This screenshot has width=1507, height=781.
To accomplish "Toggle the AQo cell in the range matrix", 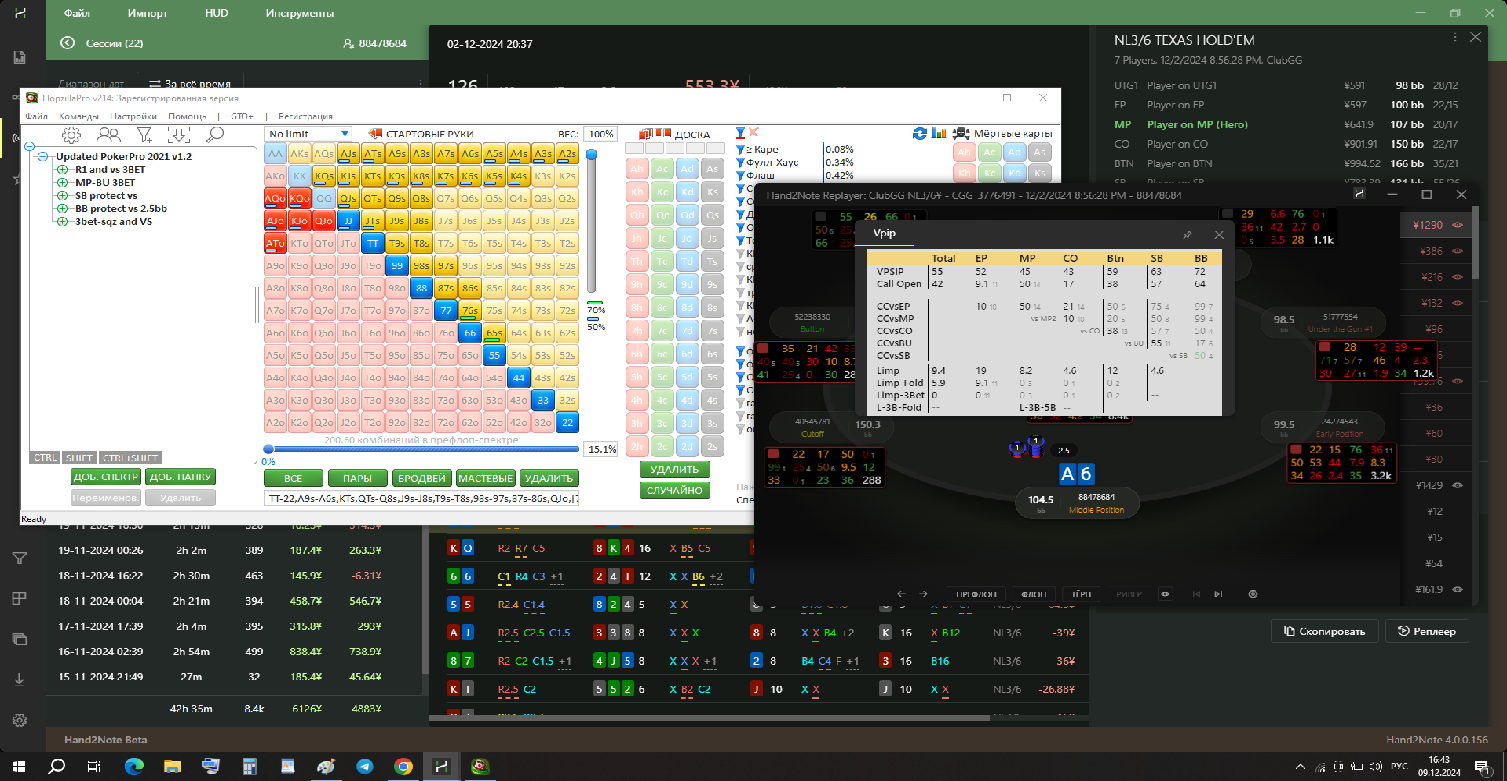I will 274,199.
